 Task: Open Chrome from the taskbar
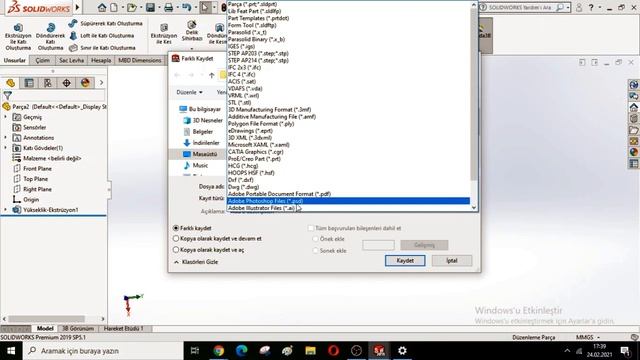point(219,351)
